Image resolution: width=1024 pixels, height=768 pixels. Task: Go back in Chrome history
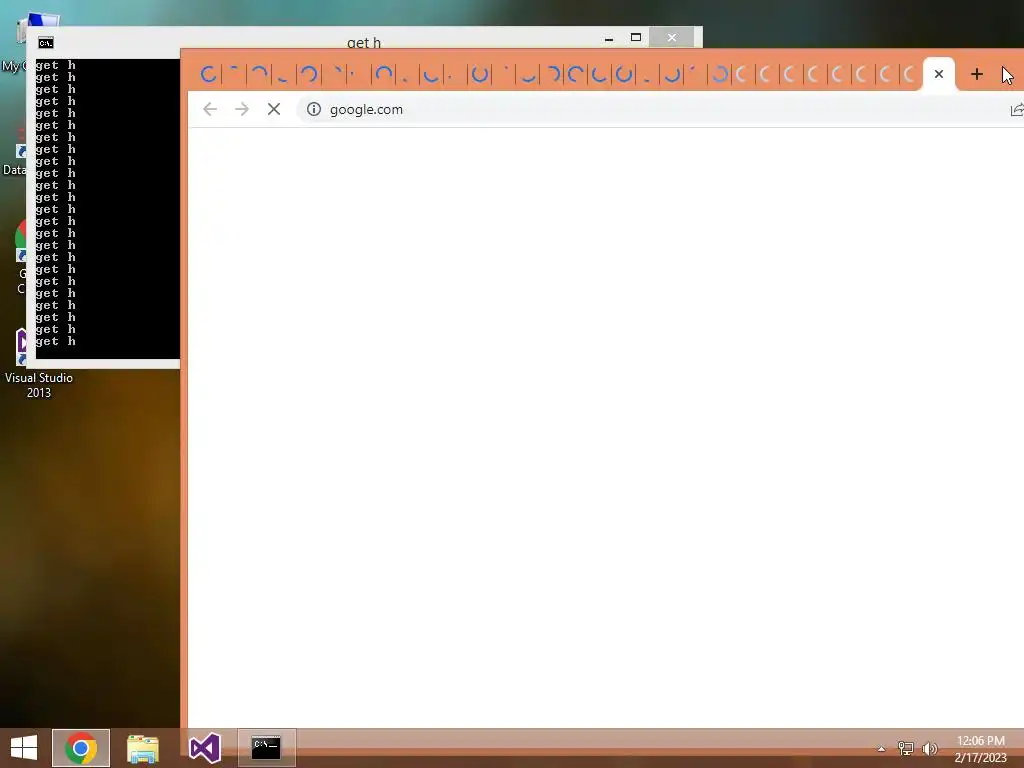coord(210,109)
